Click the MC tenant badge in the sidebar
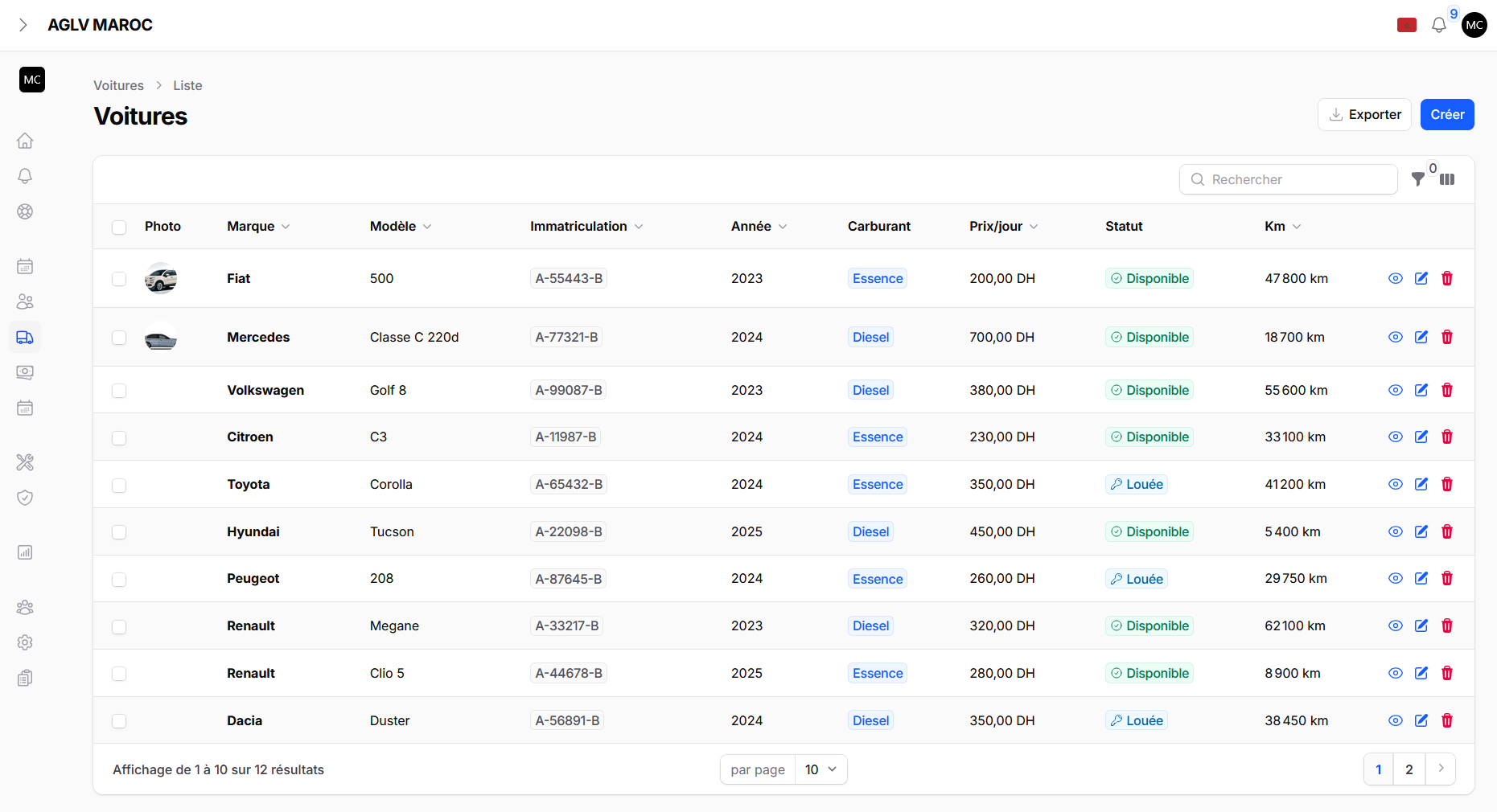The height and width of the screenshot is (812, 1497). coord(32,80)
